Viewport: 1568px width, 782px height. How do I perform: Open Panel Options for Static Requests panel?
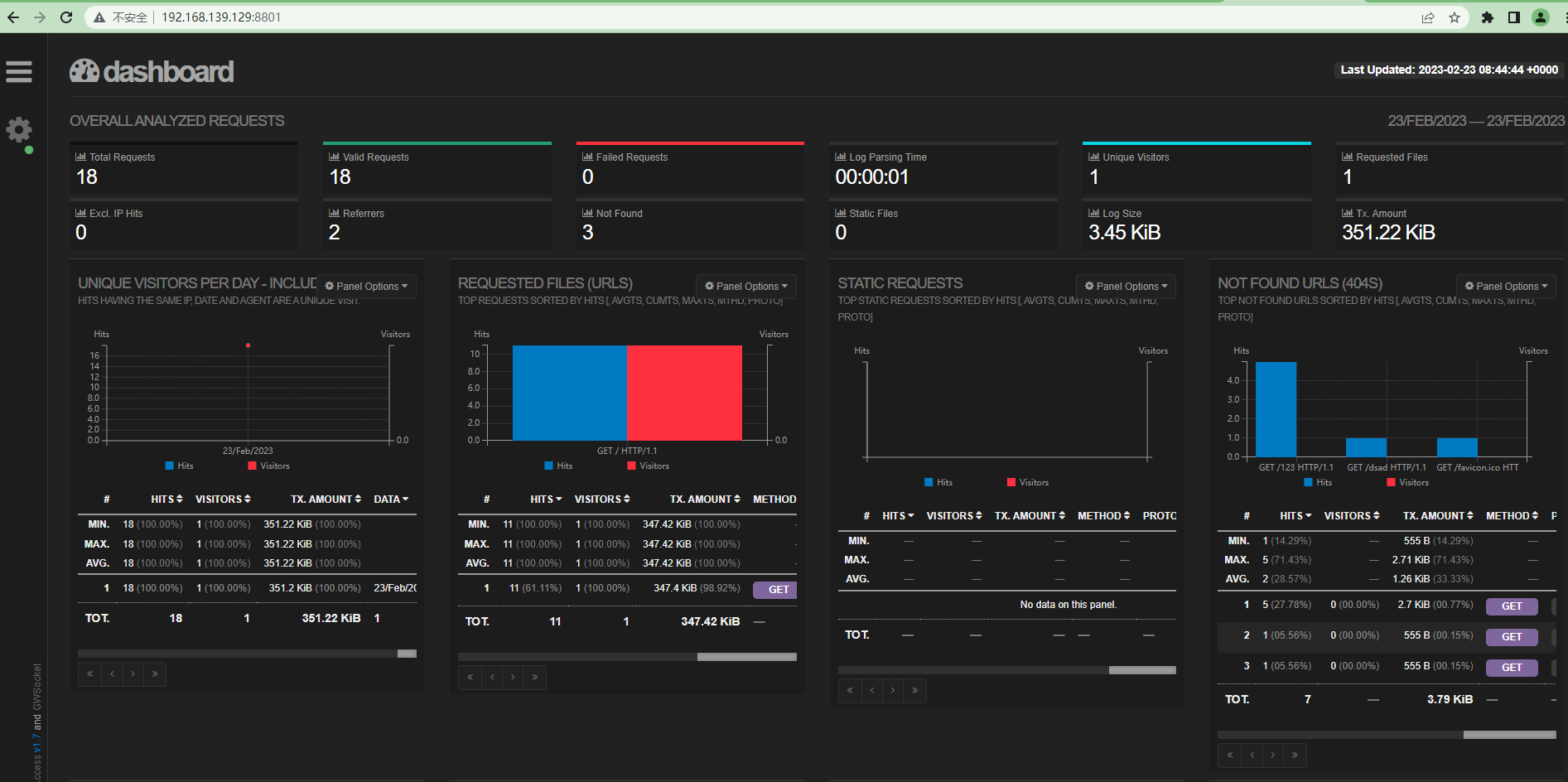1127,287
